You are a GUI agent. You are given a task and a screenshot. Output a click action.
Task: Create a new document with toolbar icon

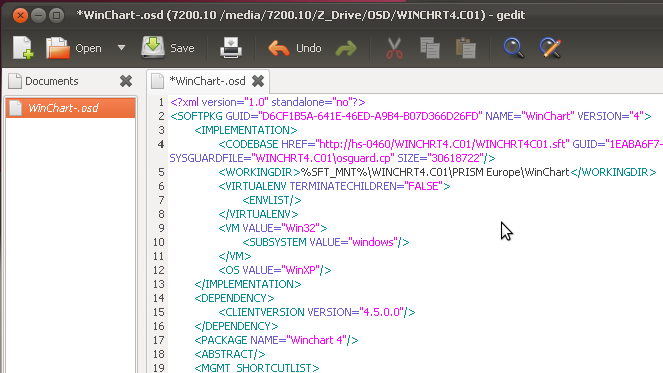(x=23, y=48)
